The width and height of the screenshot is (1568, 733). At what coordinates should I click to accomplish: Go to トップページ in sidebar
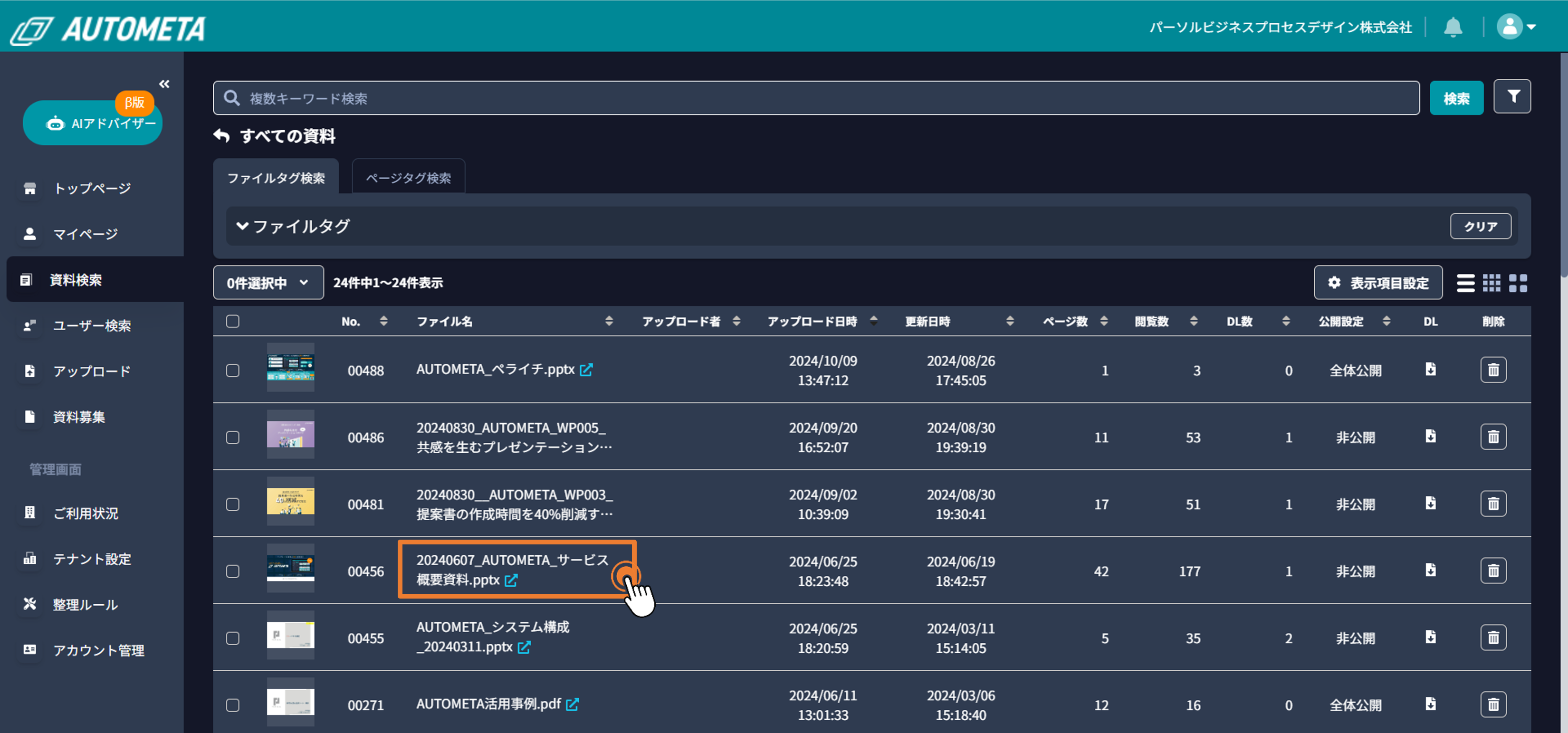tap(93, 189)
